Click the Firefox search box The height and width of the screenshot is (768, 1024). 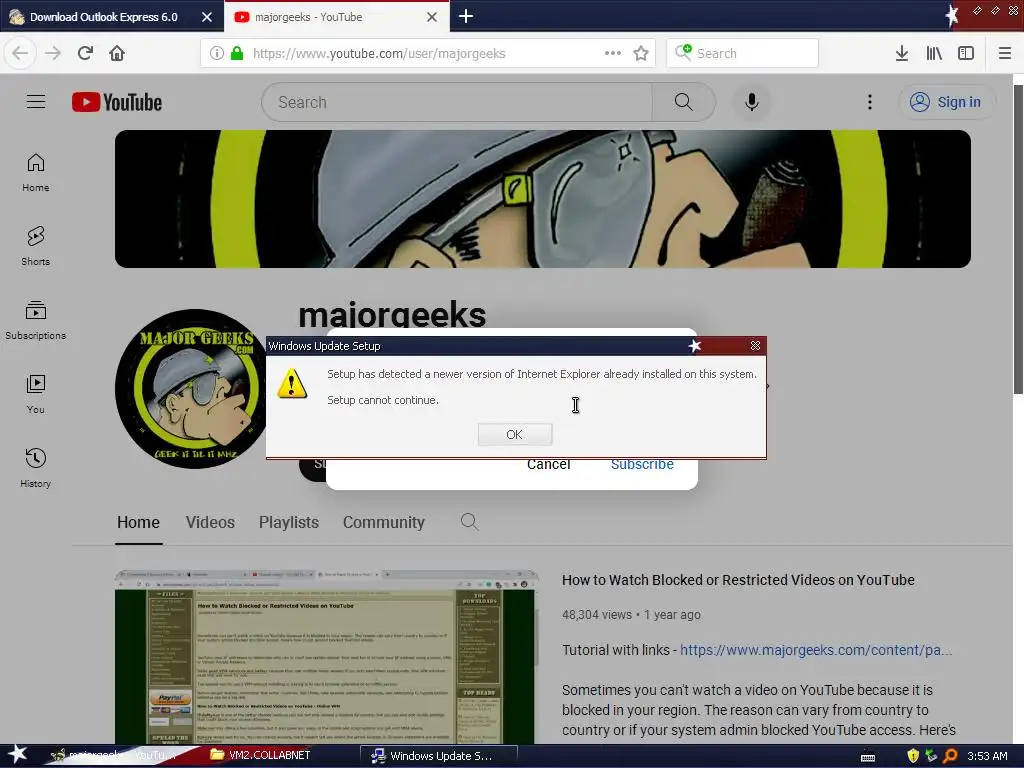pos(742,53)
